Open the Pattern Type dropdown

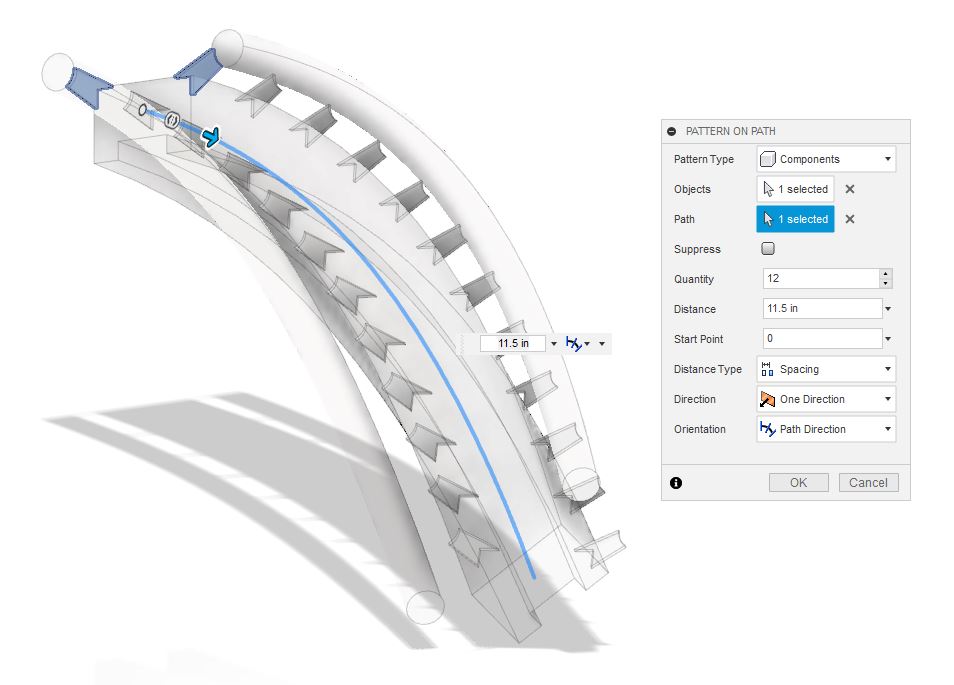pyautogui.click(x=889, y=159)
